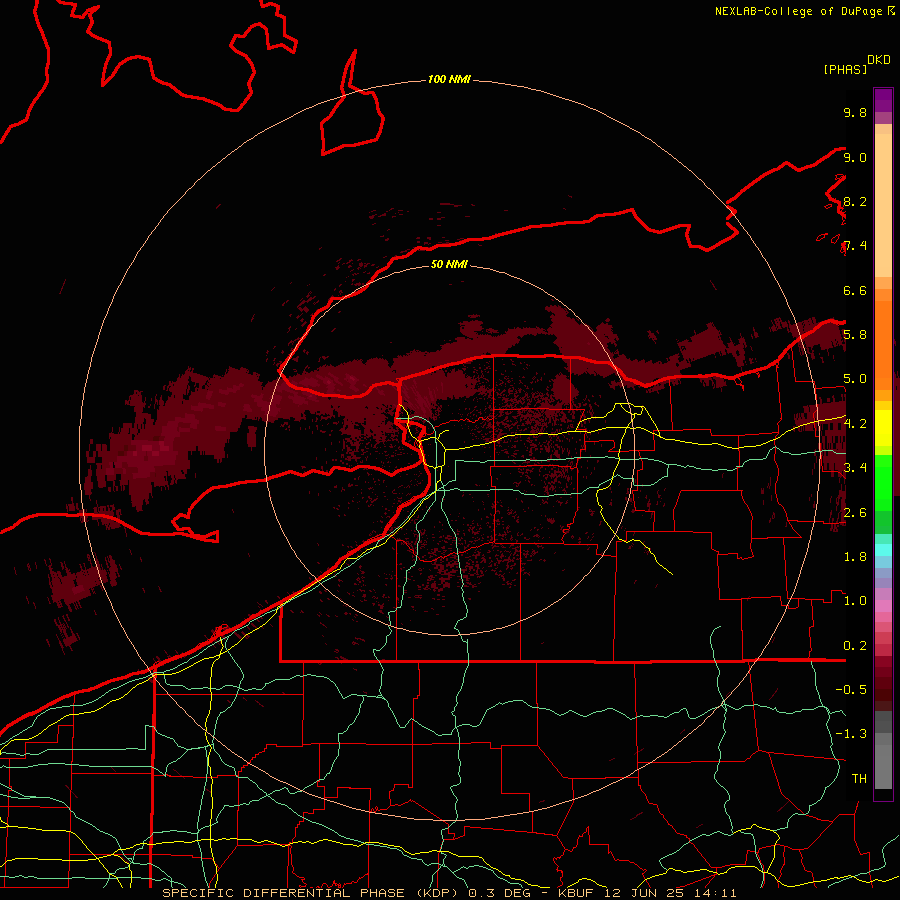The width and height of the screenshot is (900, 900).
Task: Click the 9.0 legend value
Action: click(855, 157)
